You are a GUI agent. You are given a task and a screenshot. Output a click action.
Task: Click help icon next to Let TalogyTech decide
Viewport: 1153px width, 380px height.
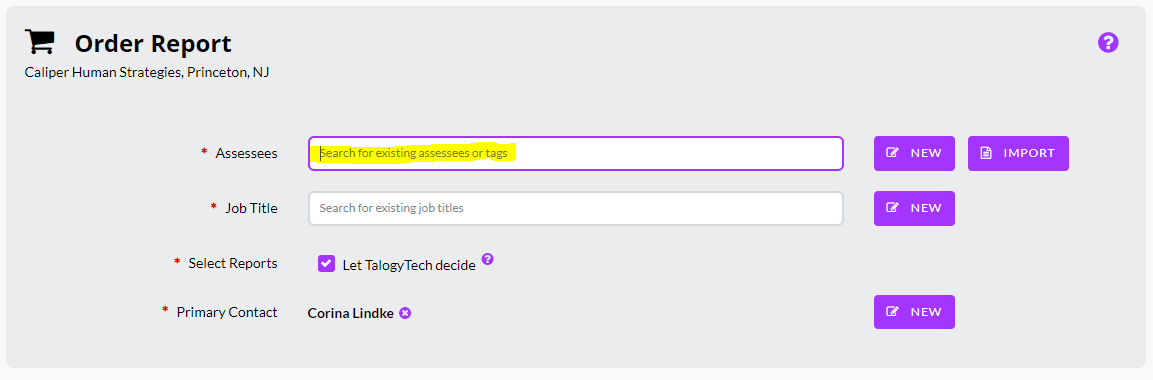click(x=488, y=259)
